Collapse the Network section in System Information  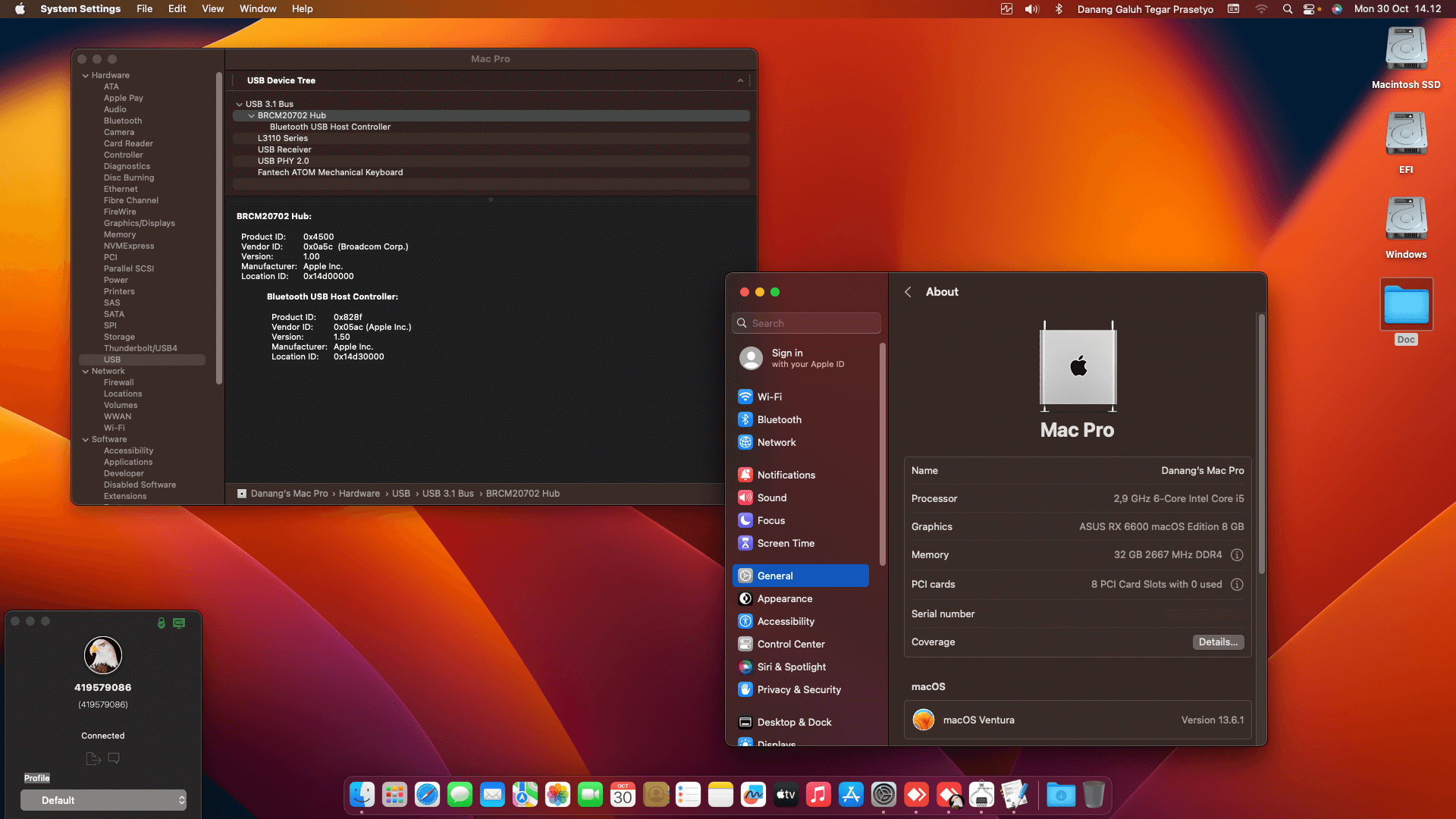click(86, 372)
